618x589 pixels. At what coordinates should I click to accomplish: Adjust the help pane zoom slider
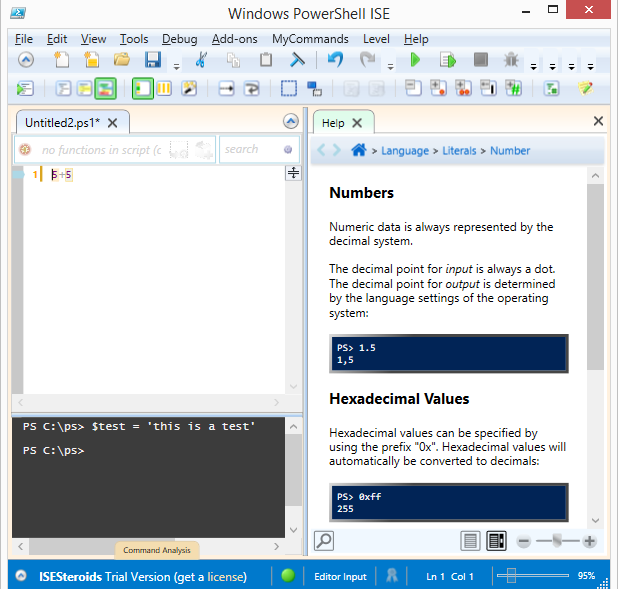tap(557, 541)
